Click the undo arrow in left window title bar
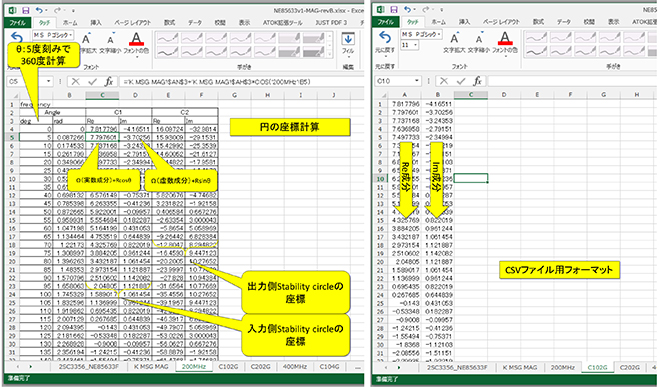The height and width of the screenshot is (387, 660). coord(39,9)
